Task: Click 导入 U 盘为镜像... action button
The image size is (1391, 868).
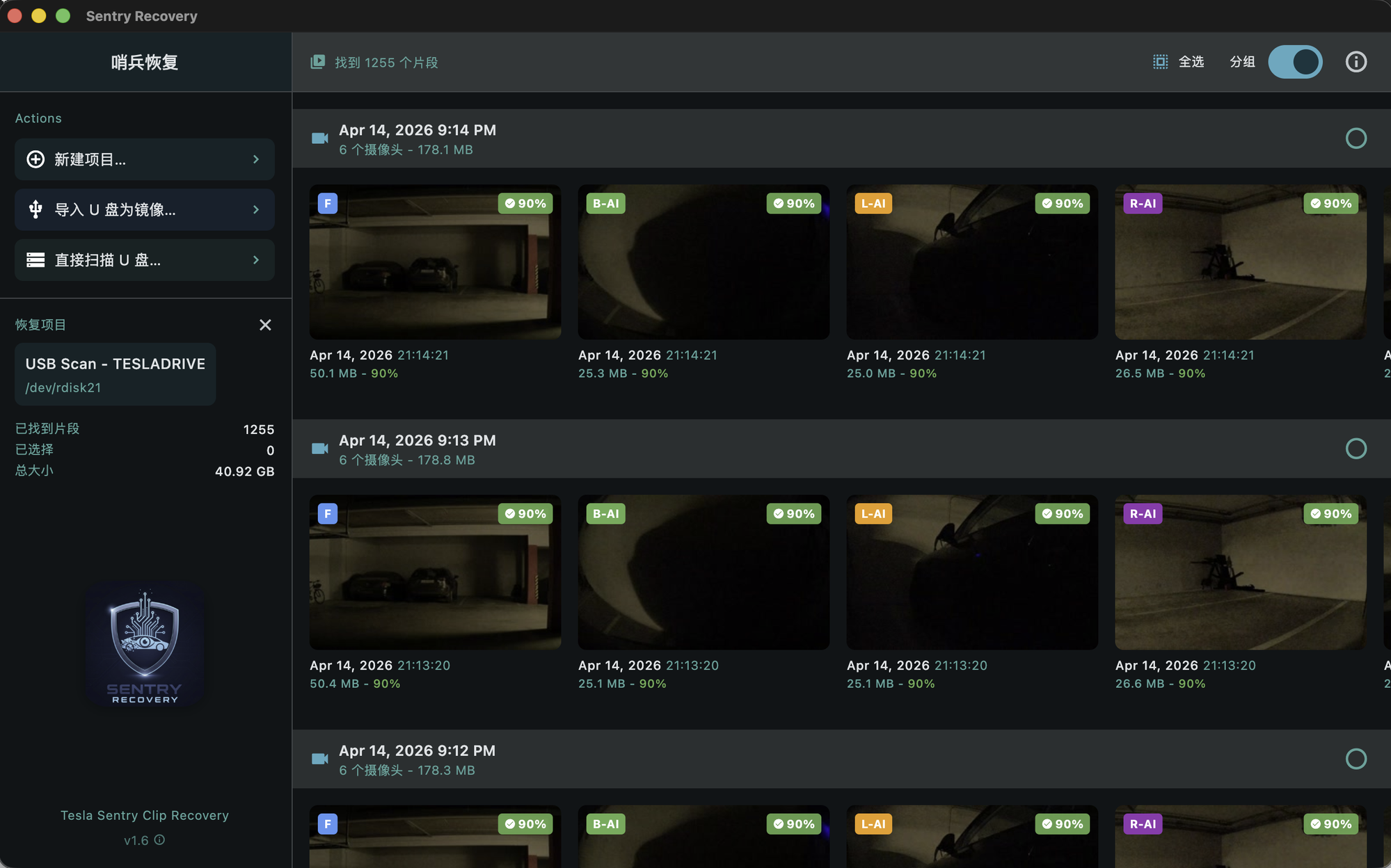Action: click(x=145, y=209)
